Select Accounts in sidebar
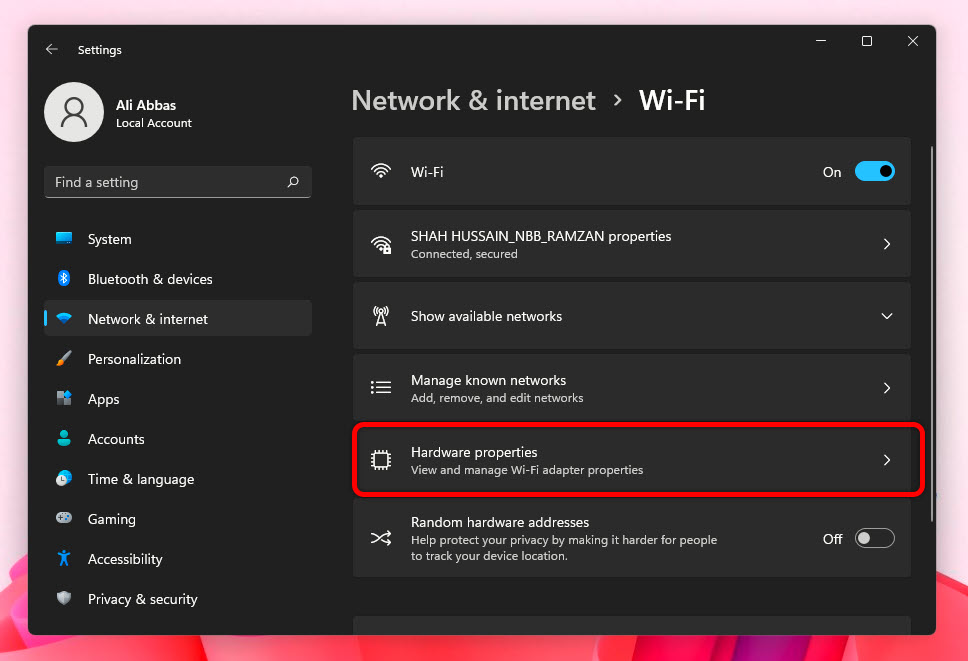 pos(178,439)
